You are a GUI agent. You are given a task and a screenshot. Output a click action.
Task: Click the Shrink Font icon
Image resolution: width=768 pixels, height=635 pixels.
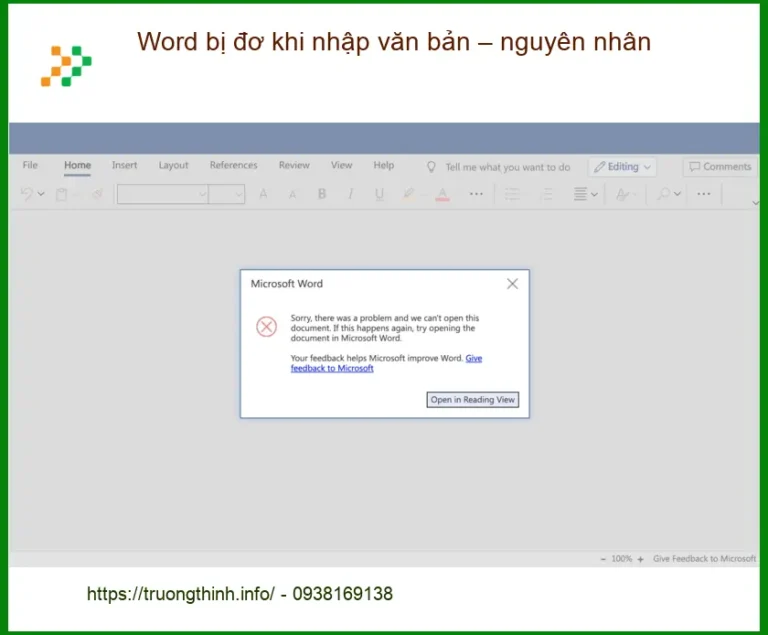click(x=292, y=195)
